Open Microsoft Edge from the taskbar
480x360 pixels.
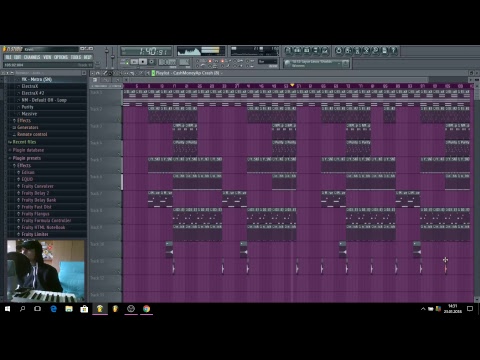click(x=53, y=309)
